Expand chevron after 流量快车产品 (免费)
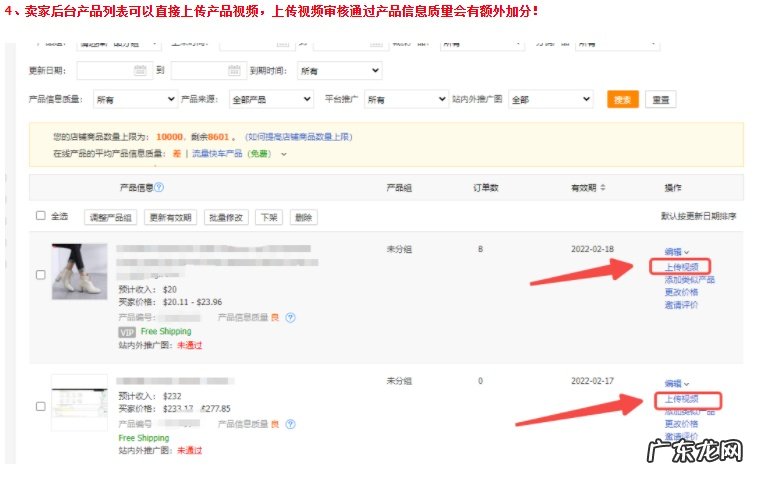 tap(284, 154)
